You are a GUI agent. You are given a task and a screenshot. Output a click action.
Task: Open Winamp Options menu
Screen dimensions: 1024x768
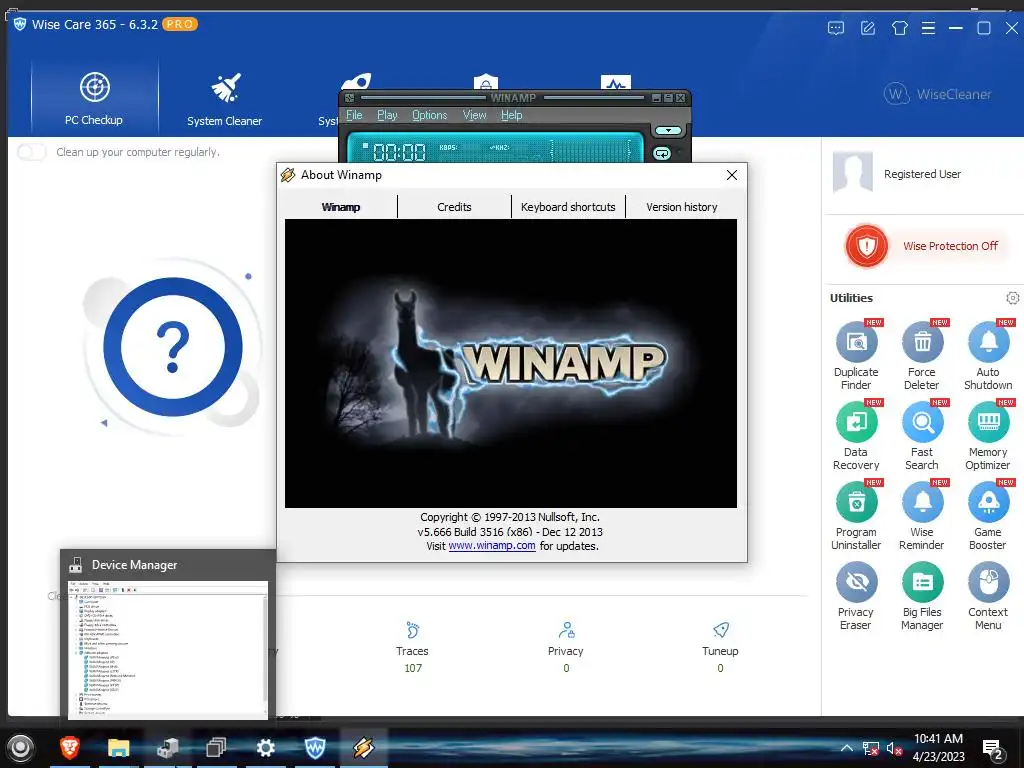tap(430, 115)
